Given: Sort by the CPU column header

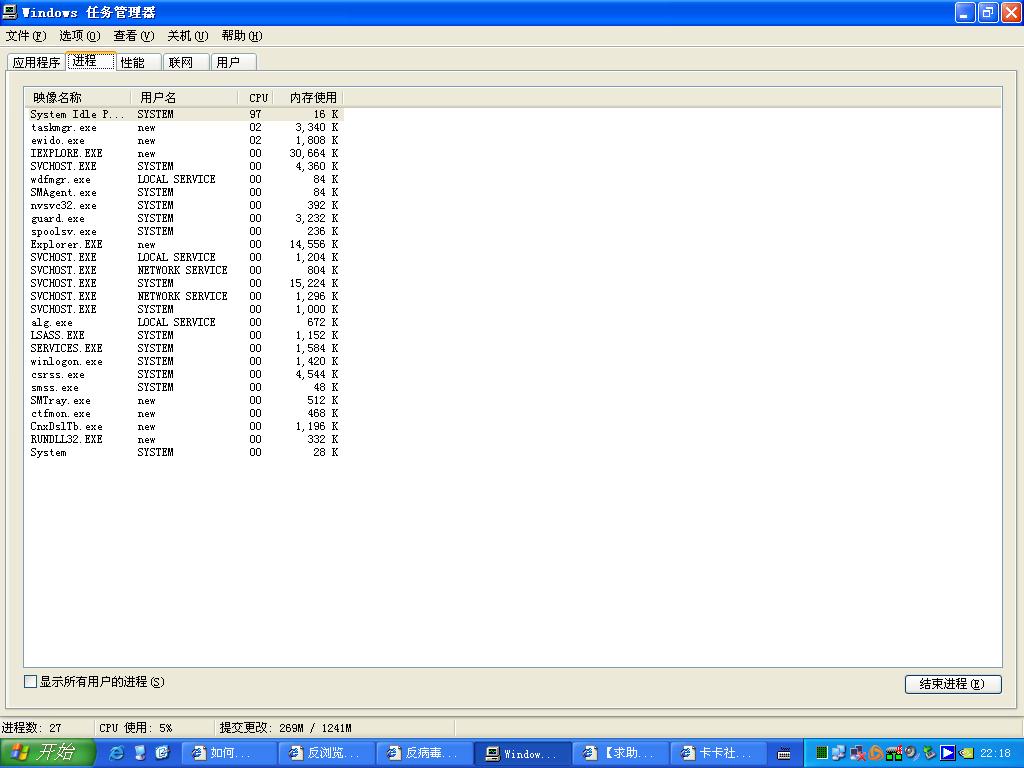Looking at the screenshot, I should pyautogui.click(x=255, y=98).
